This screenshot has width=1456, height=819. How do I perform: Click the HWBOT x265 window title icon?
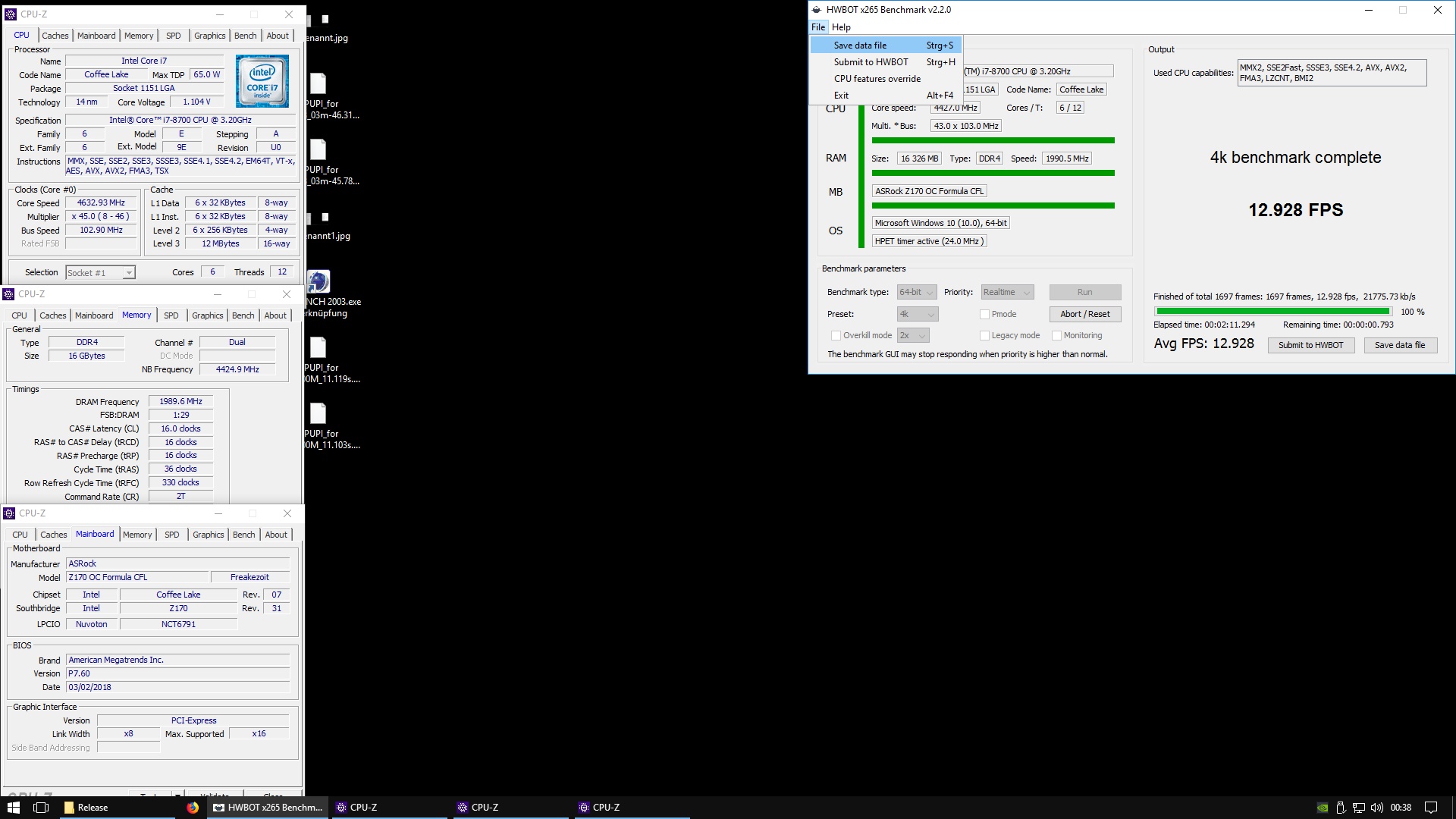click(817, 10)
